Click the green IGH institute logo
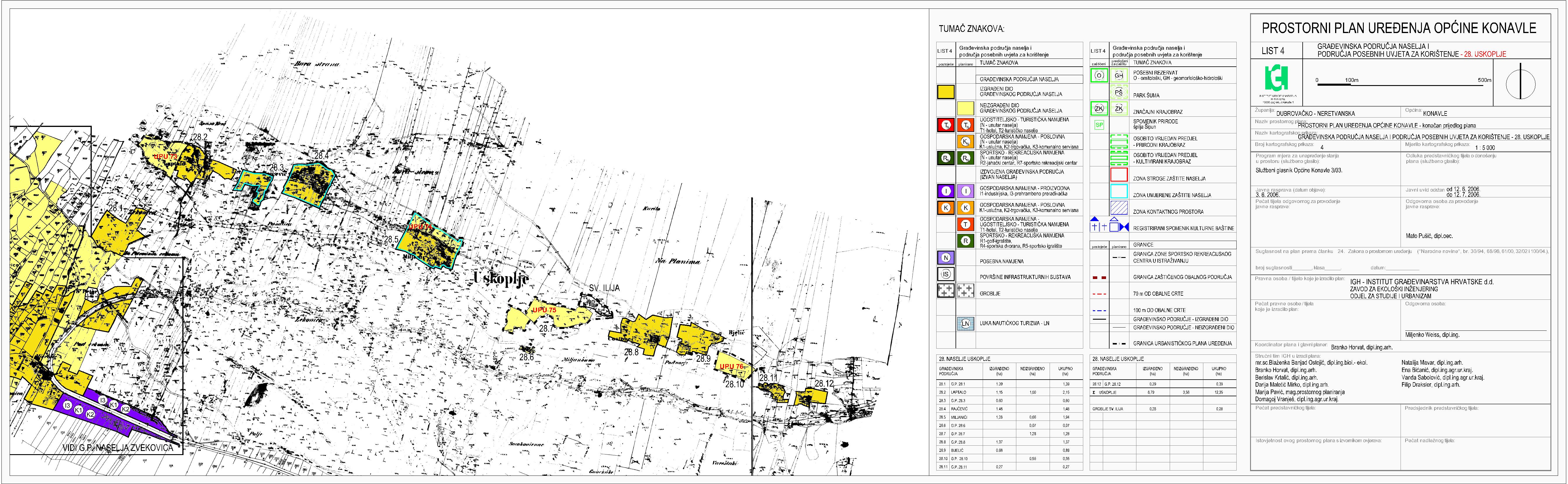The width and height of the screenshot is (1568, 484). [x=1276, y=78]
